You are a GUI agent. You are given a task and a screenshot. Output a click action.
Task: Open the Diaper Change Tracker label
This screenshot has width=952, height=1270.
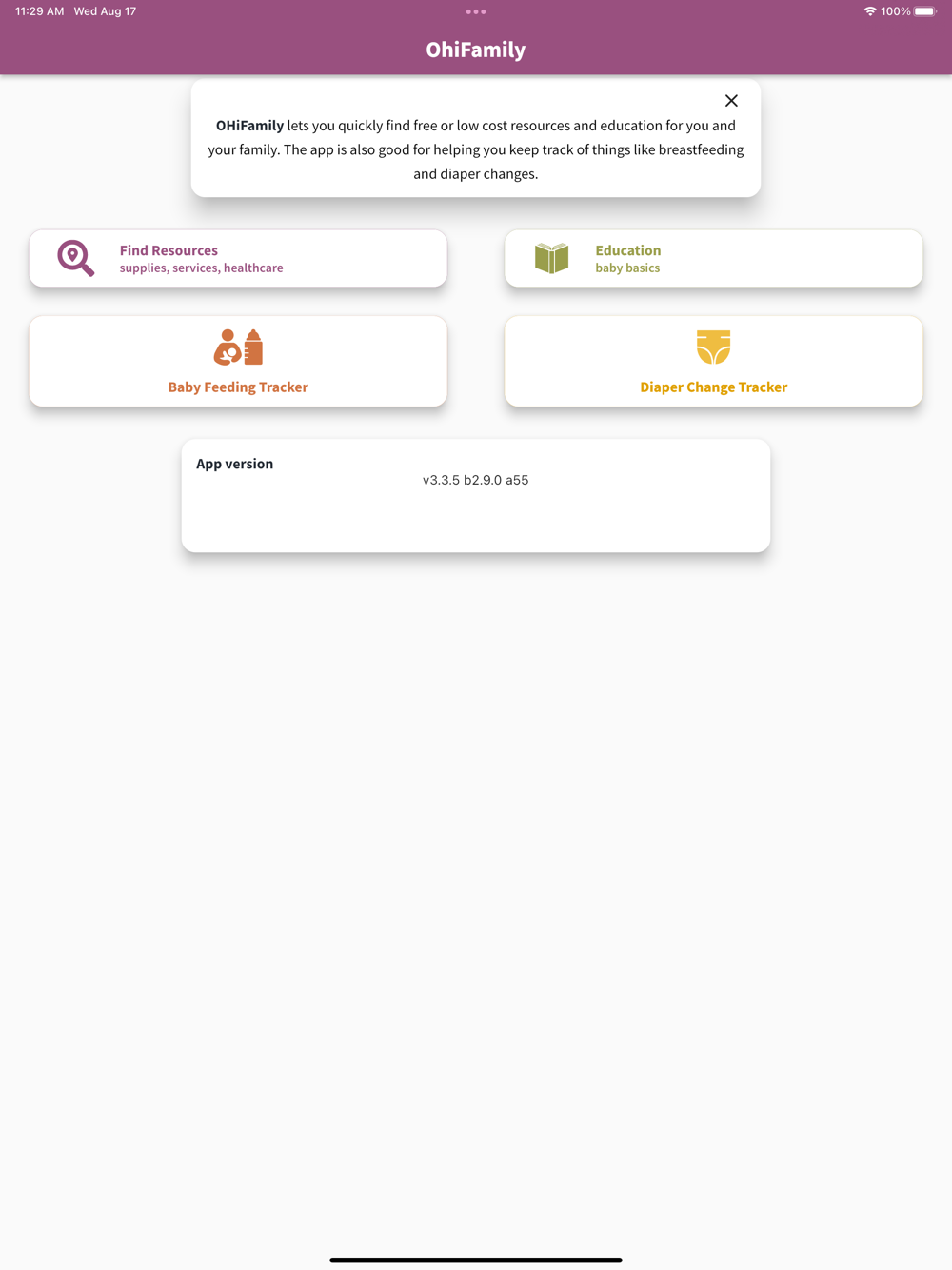point(714,387)
